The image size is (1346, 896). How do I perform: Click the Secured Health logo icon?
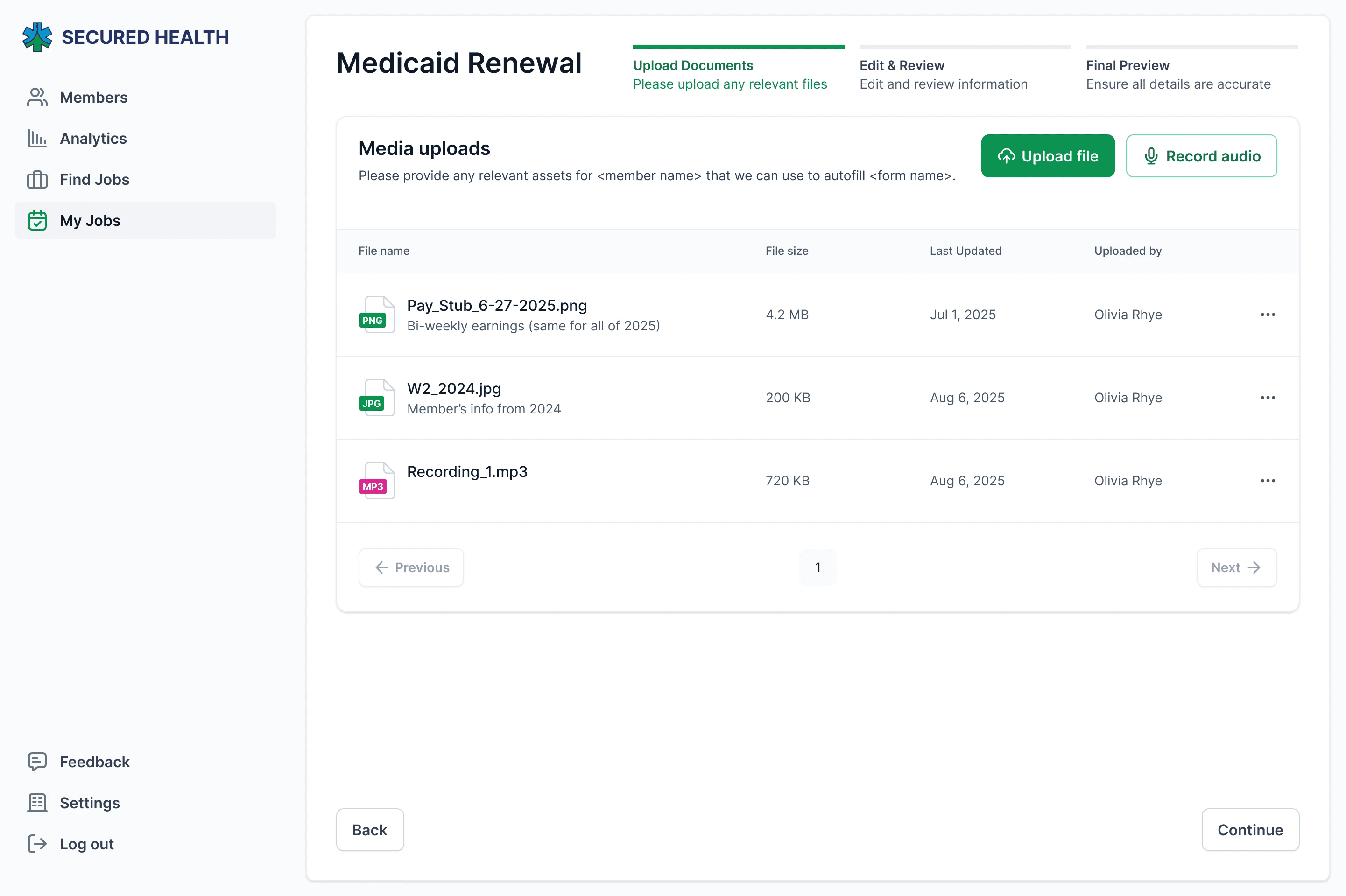pyautogui.click(x=37, y=37)
